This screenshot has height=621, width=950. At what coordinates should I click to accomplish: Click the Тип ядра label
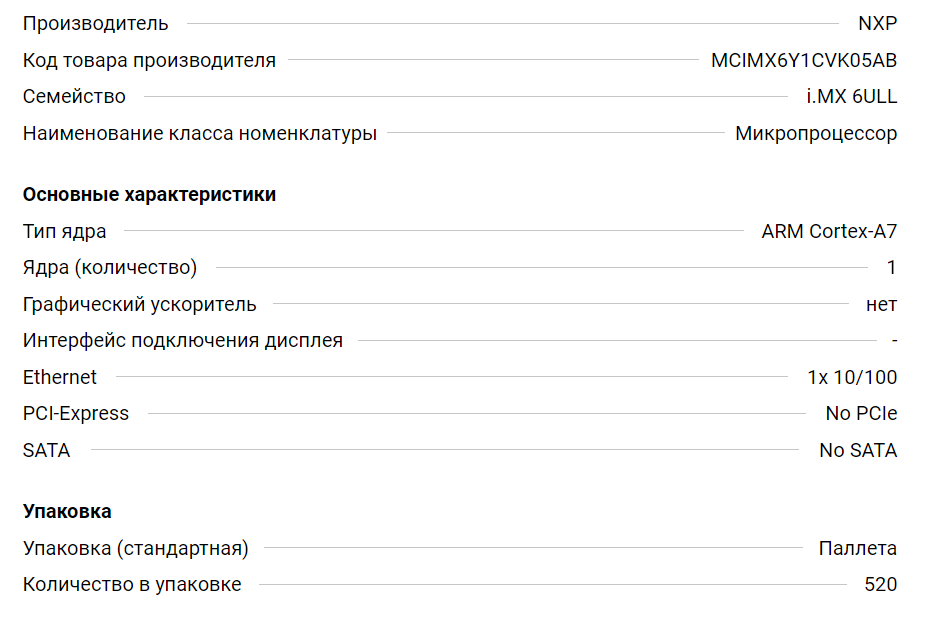point(65,232)
